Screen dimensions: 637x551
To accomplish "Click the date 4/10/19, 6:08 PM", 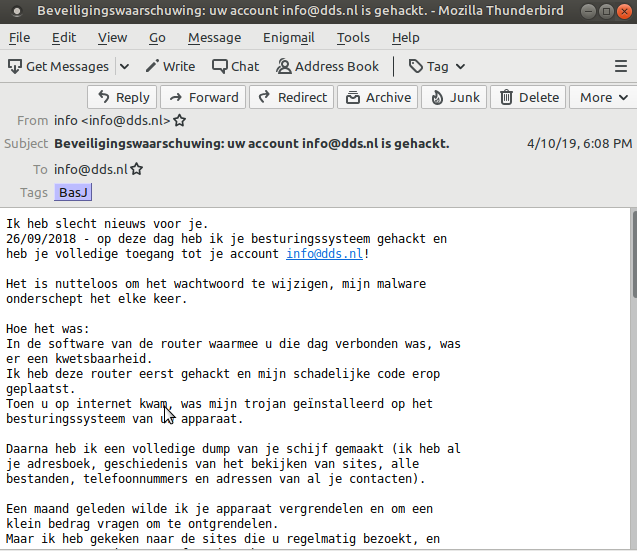I will [580, 143].
